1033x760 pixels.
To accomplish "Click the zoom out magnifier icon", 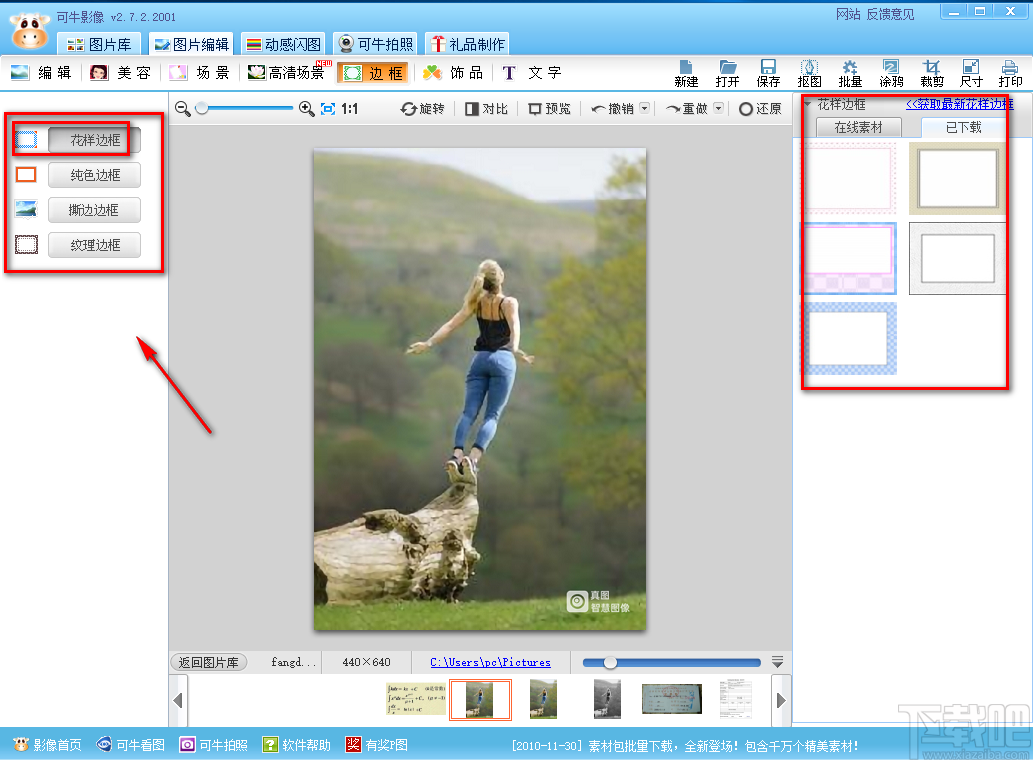I will tap(182, 109).
